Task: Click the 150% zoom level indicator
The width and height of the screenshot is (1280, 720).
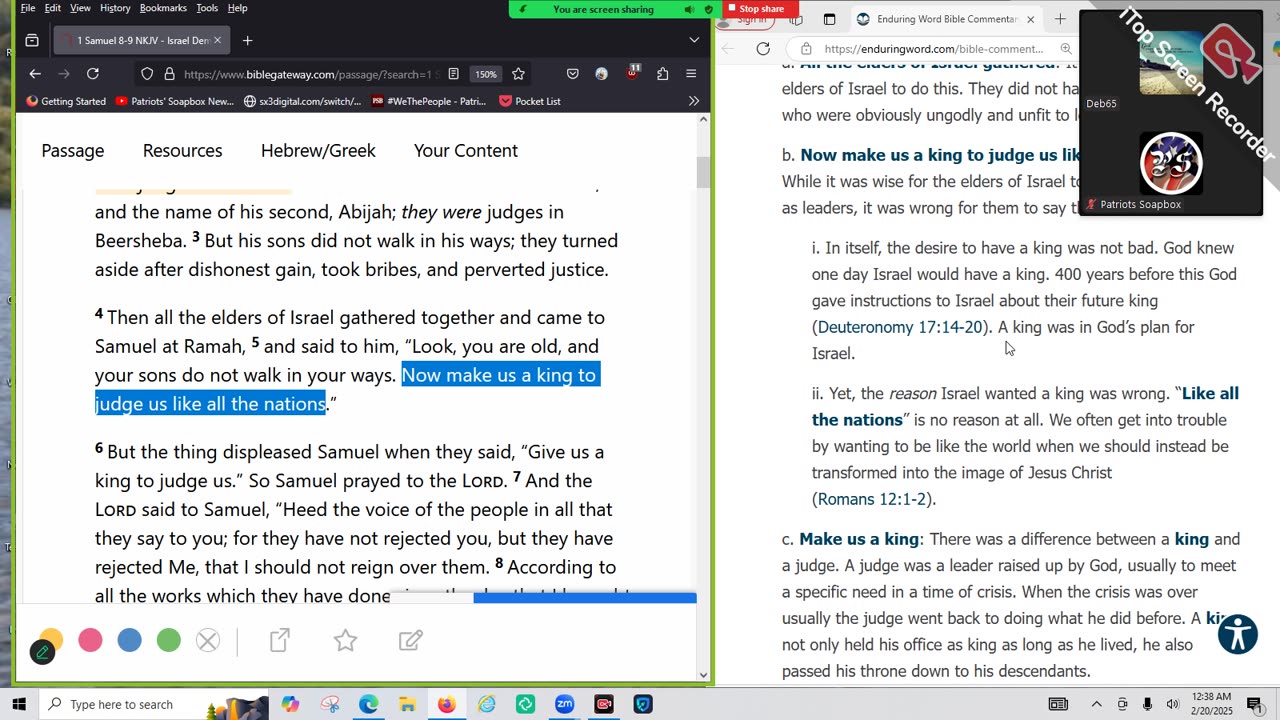Action: point(486,74)
